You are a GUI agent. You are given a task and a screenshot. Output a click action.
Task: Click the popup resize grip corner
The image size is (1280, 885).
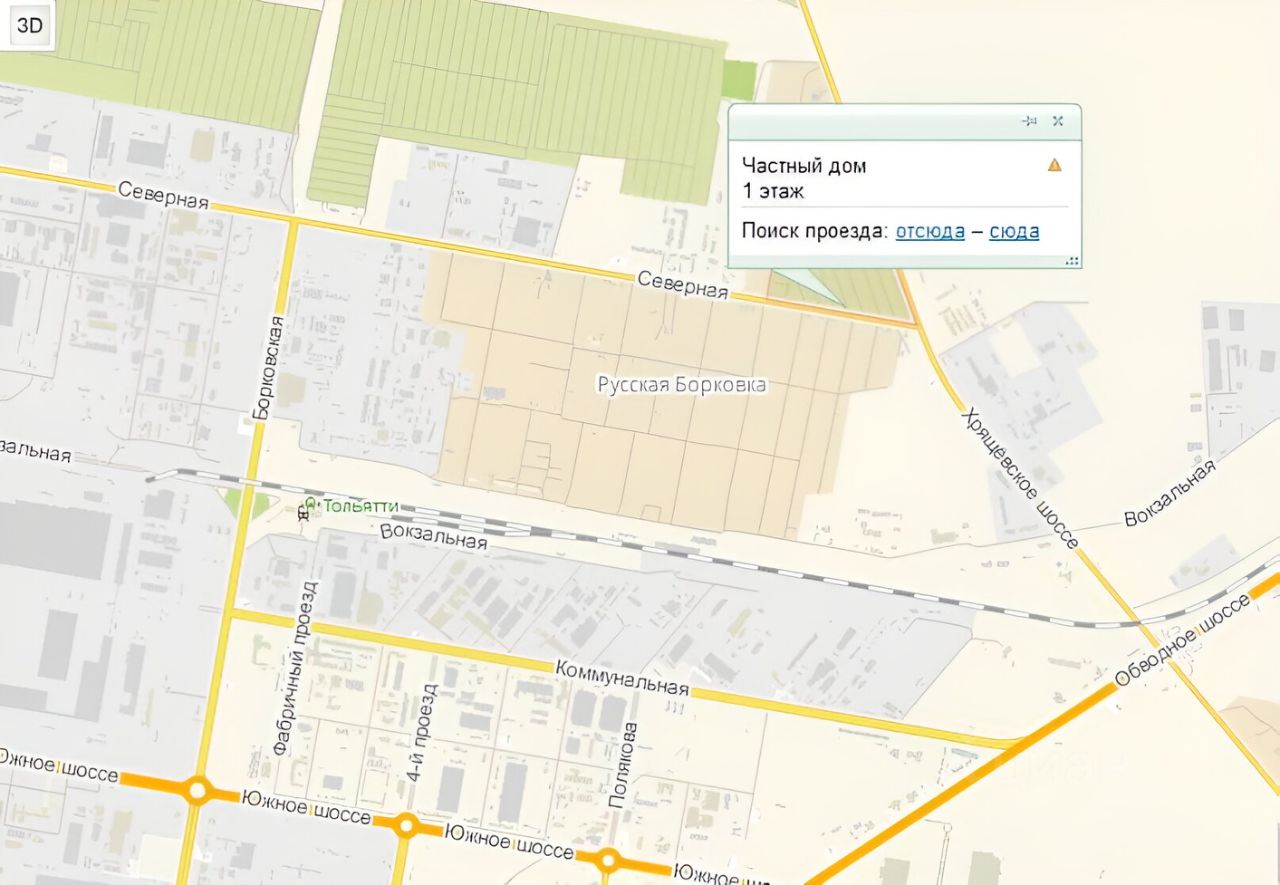[1072, 260]
